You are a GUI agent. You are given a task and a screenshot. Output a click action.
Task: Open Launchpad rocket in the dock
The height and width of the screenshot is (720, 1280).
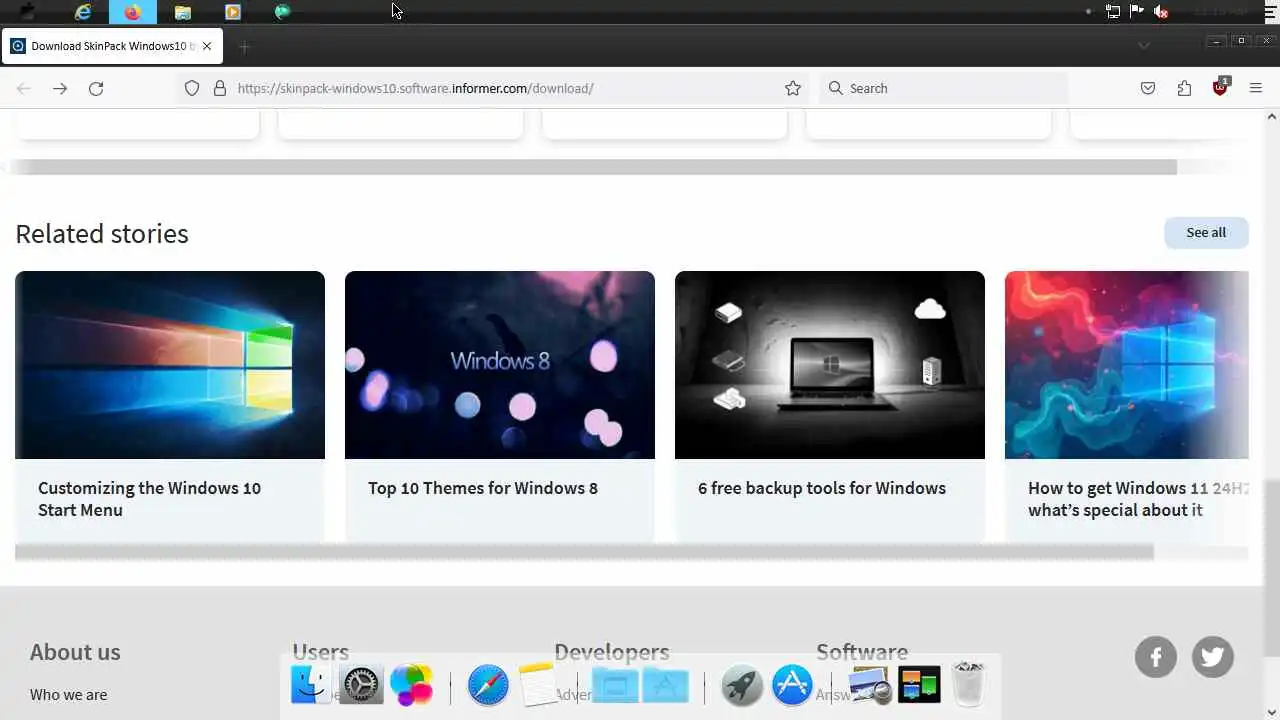click(742, 685)
